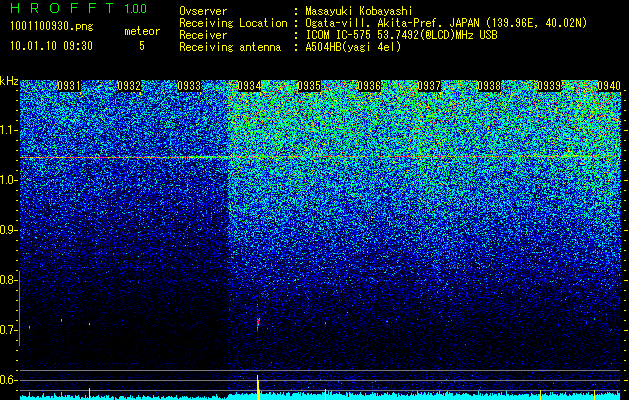Click the 'Receiving Location' label
The width and height of the screenshot is (629, 400).
[233, 23]
